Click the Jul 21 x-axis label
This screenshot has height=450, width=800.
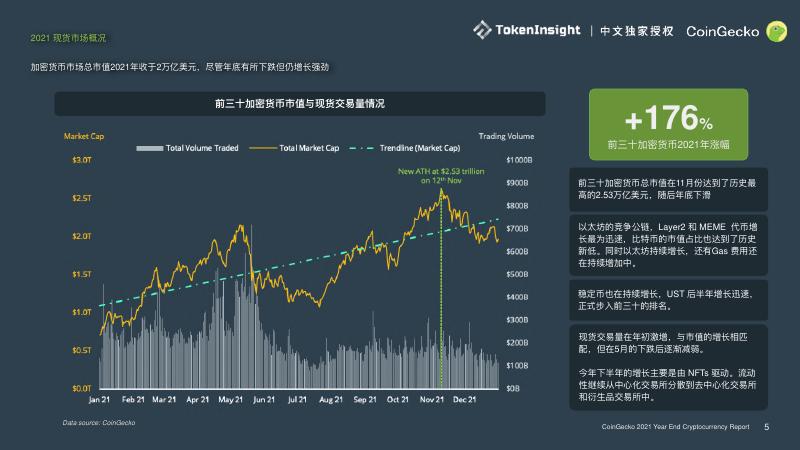tap(297, 399)
